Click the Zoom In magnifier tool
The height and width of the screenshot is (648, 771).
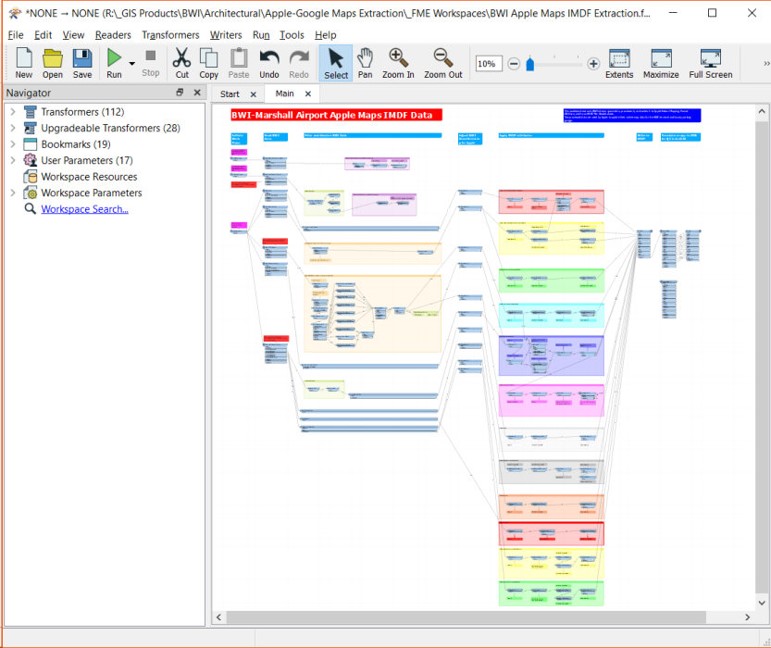(398, 63)
